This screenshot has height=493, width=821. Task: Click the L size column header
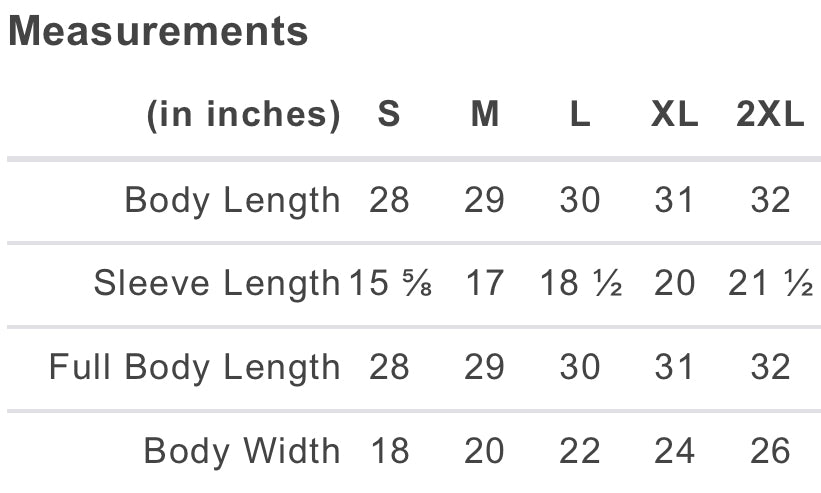tap(580, 115)
